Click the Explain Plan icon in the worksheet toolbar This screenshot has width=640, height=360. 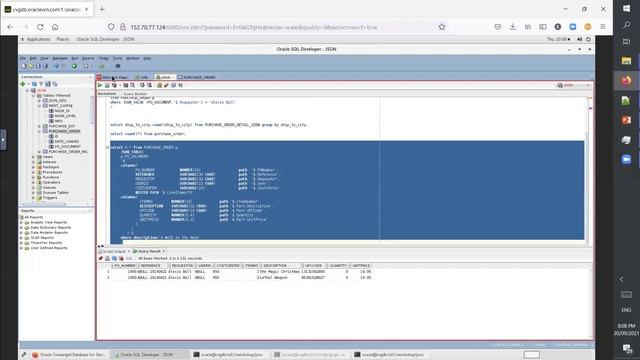pos(114,85)
